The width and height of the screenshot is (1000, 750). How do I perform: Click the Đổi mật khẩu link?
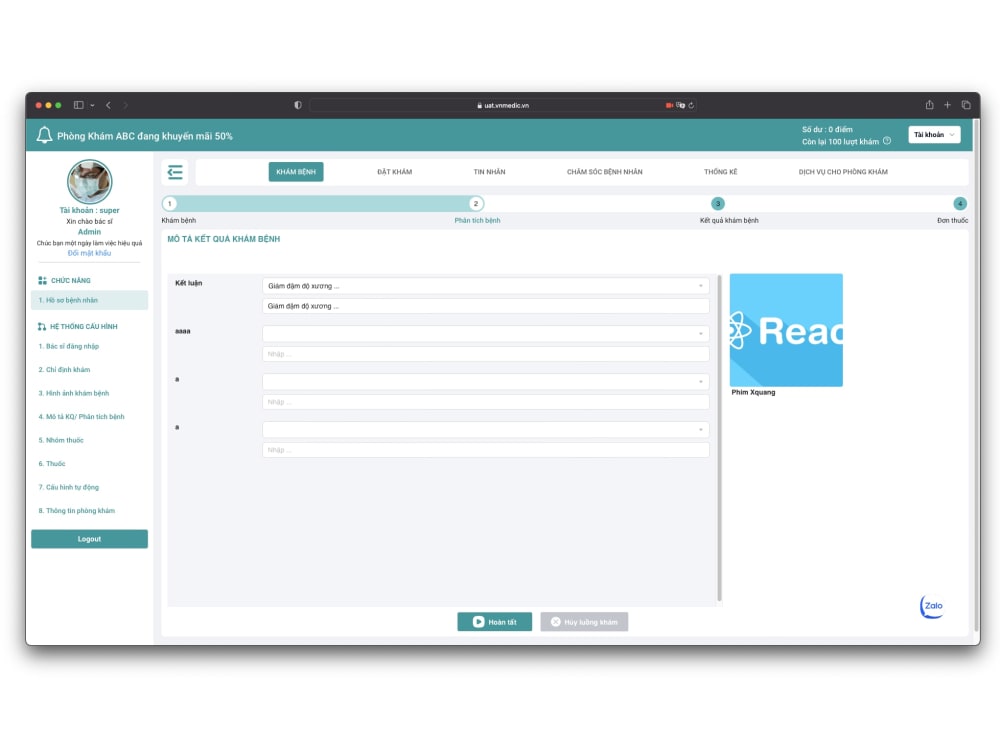pos(89,253)
